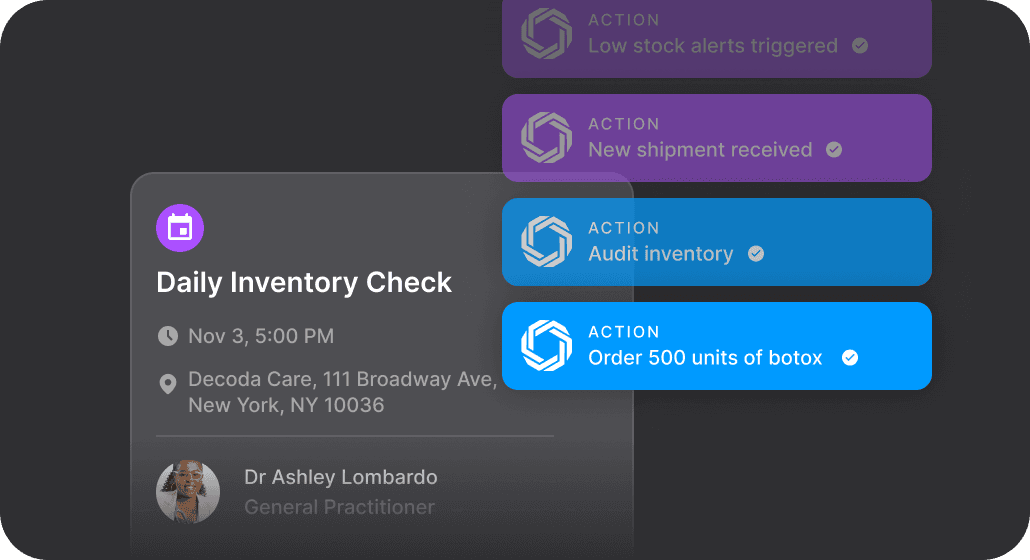This screenshot has height=560, width=1030.
Task: Click the logo on Order 500 units card
Action: (x=546, y=346)
